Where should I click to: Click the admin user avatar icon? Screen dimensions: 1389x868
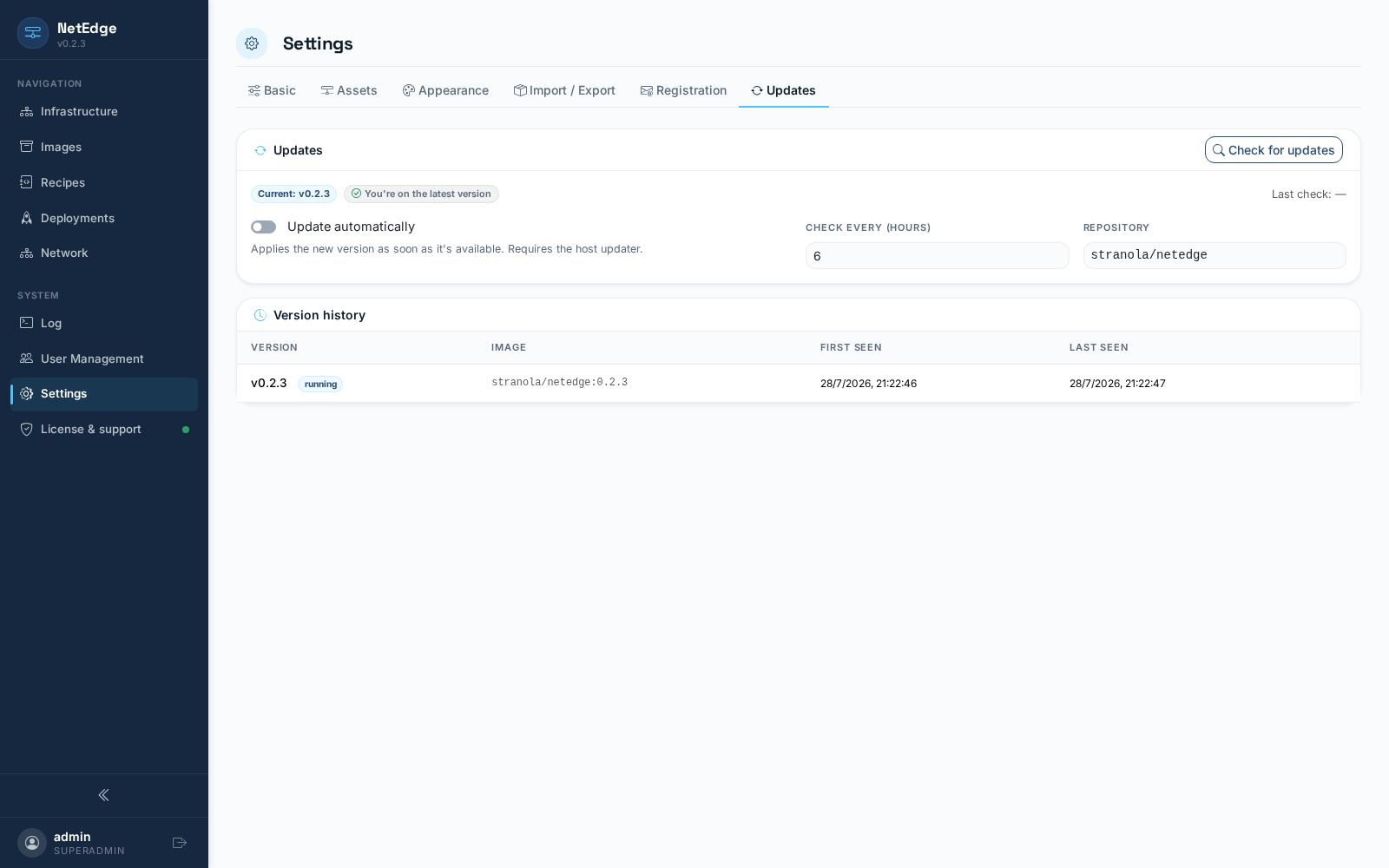[x=32, y=843]
